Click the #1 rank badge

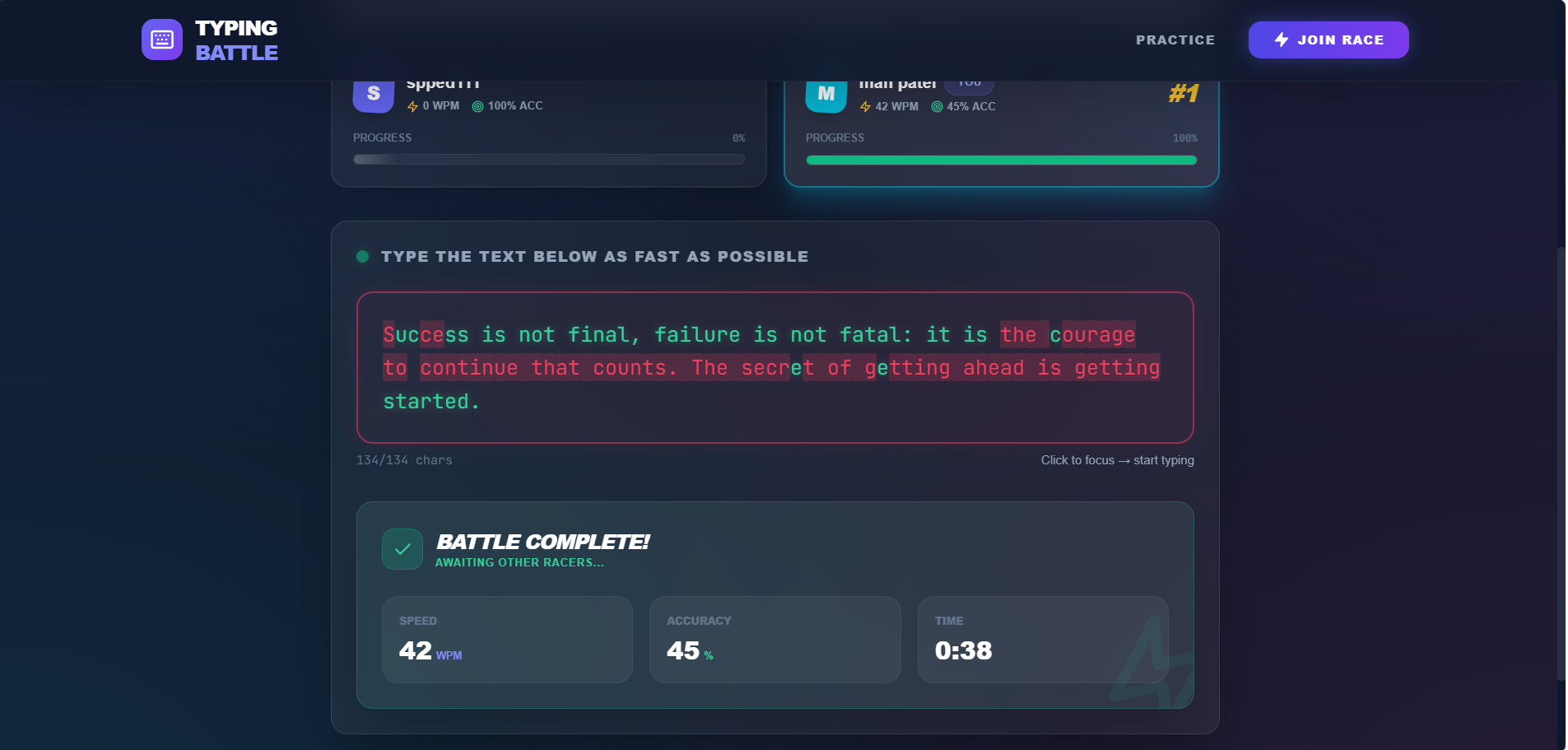coord(1184,93)
